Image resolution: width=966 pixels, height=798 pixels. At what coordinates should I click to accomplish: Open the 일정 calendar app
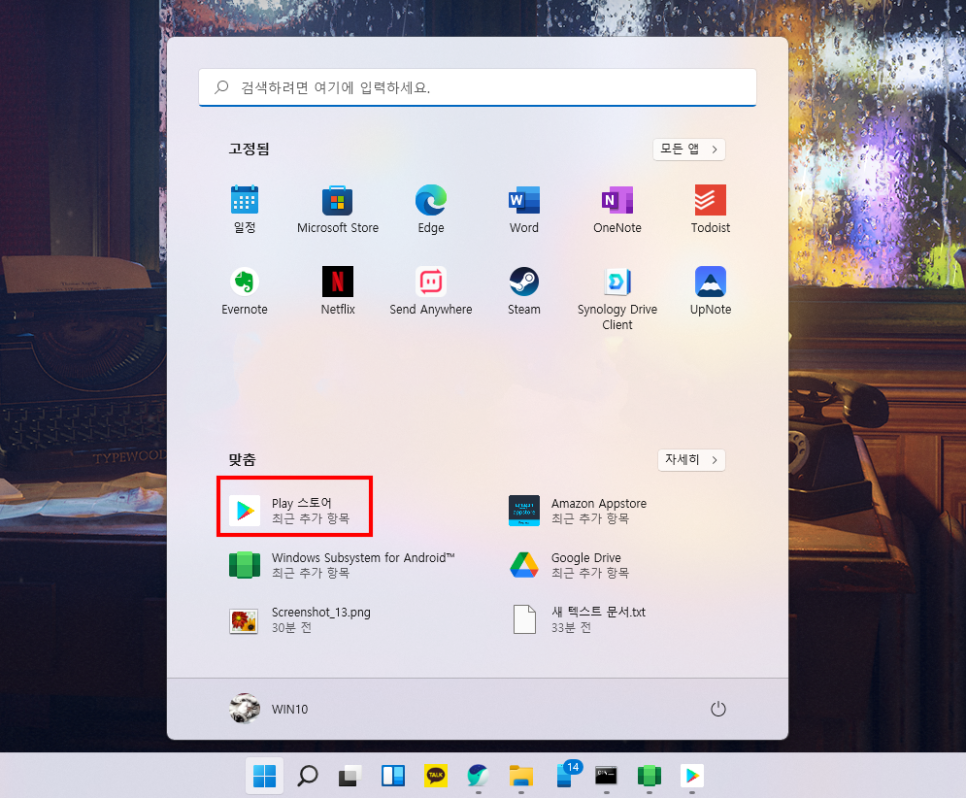click(x=245, y=210)
